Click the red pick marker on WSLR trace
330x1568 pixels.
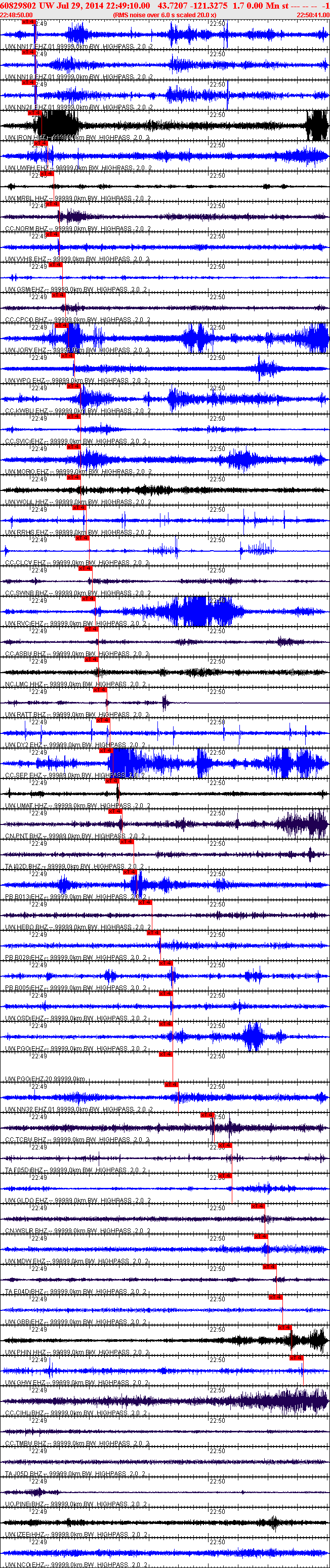[x=258, y=1206]
